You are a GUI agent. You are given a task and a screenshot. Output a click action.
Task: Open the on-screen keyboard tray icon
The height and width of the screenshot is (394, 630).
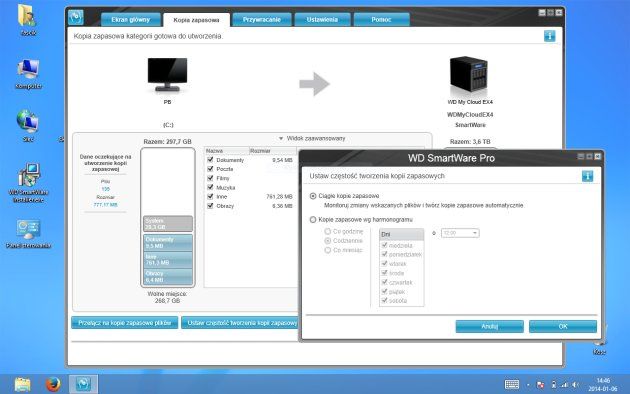pyautogui.click(x=511, y=385)
